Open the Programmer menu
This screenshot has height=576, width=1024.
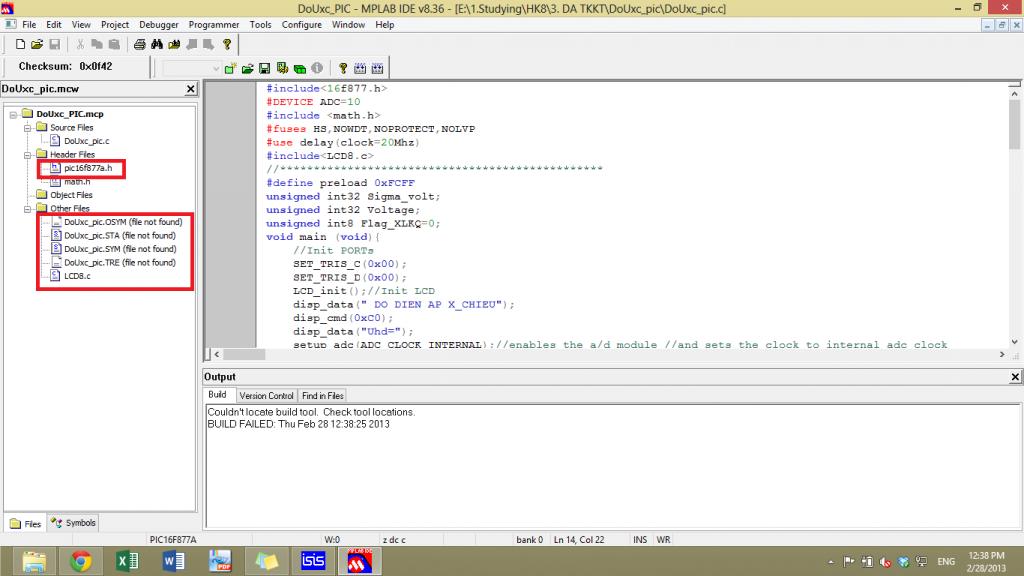coord(216,24)
